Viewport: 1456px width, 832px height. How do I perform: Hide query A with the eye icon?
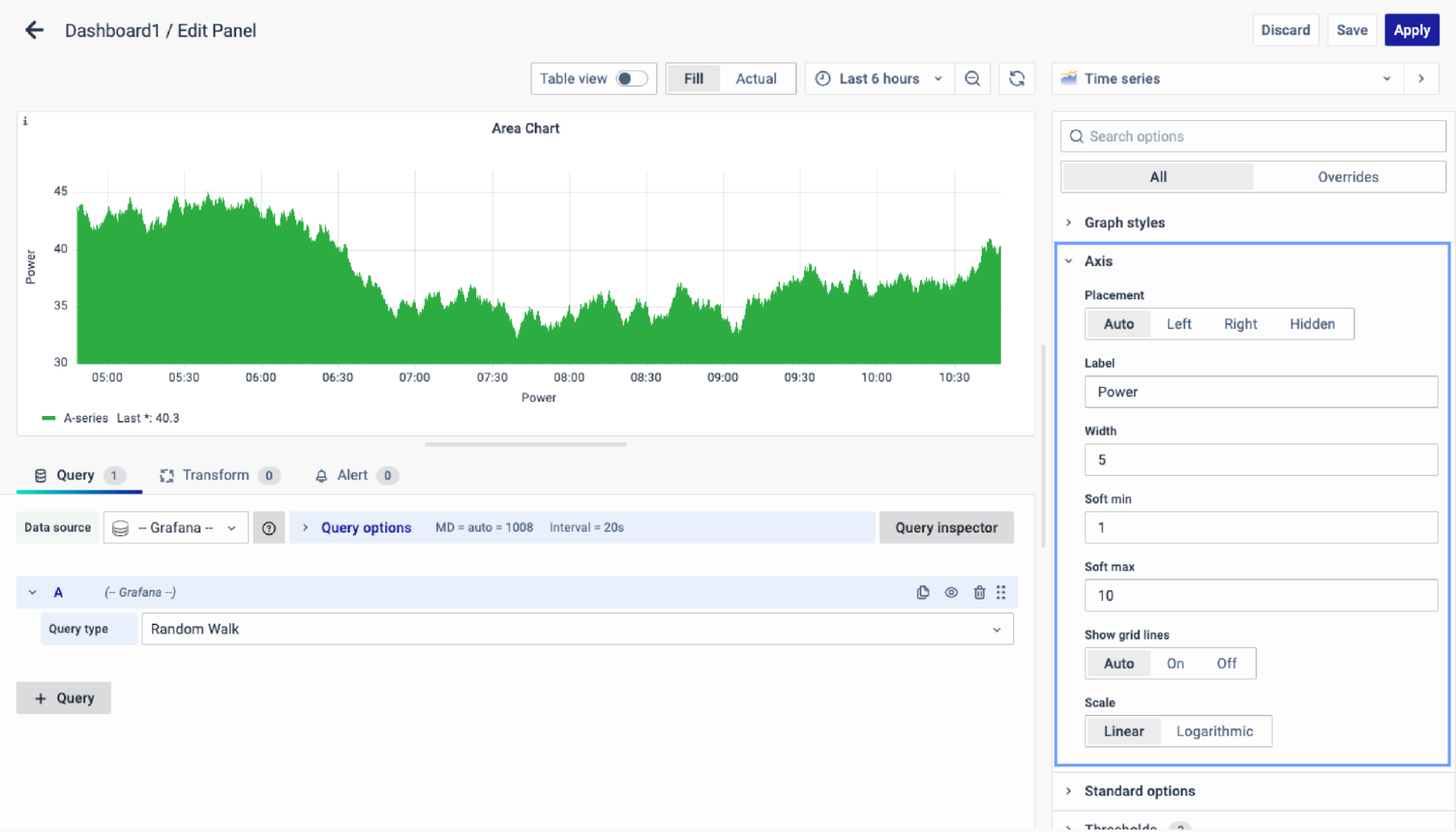click(x=951, y=592)
